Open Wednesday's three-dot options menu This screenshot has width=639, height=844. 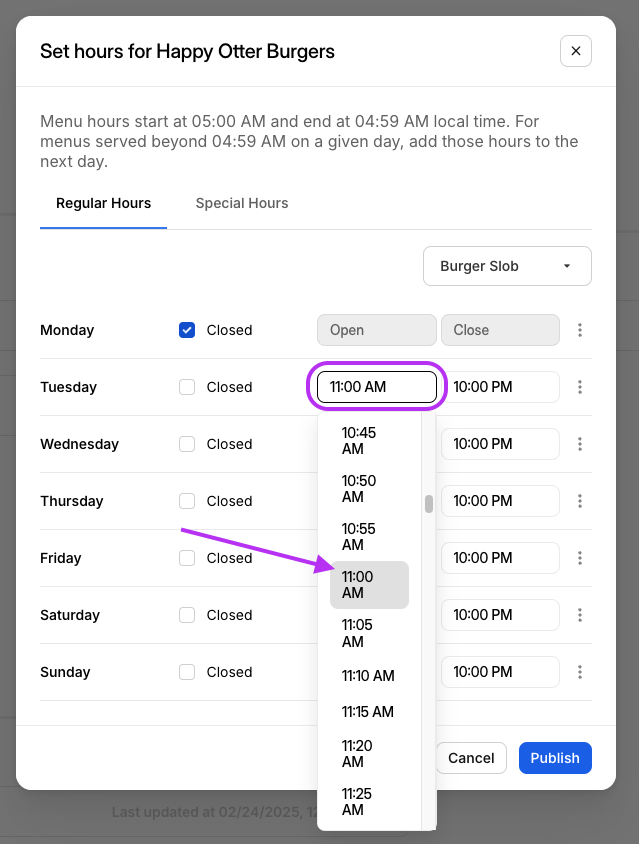580,444
